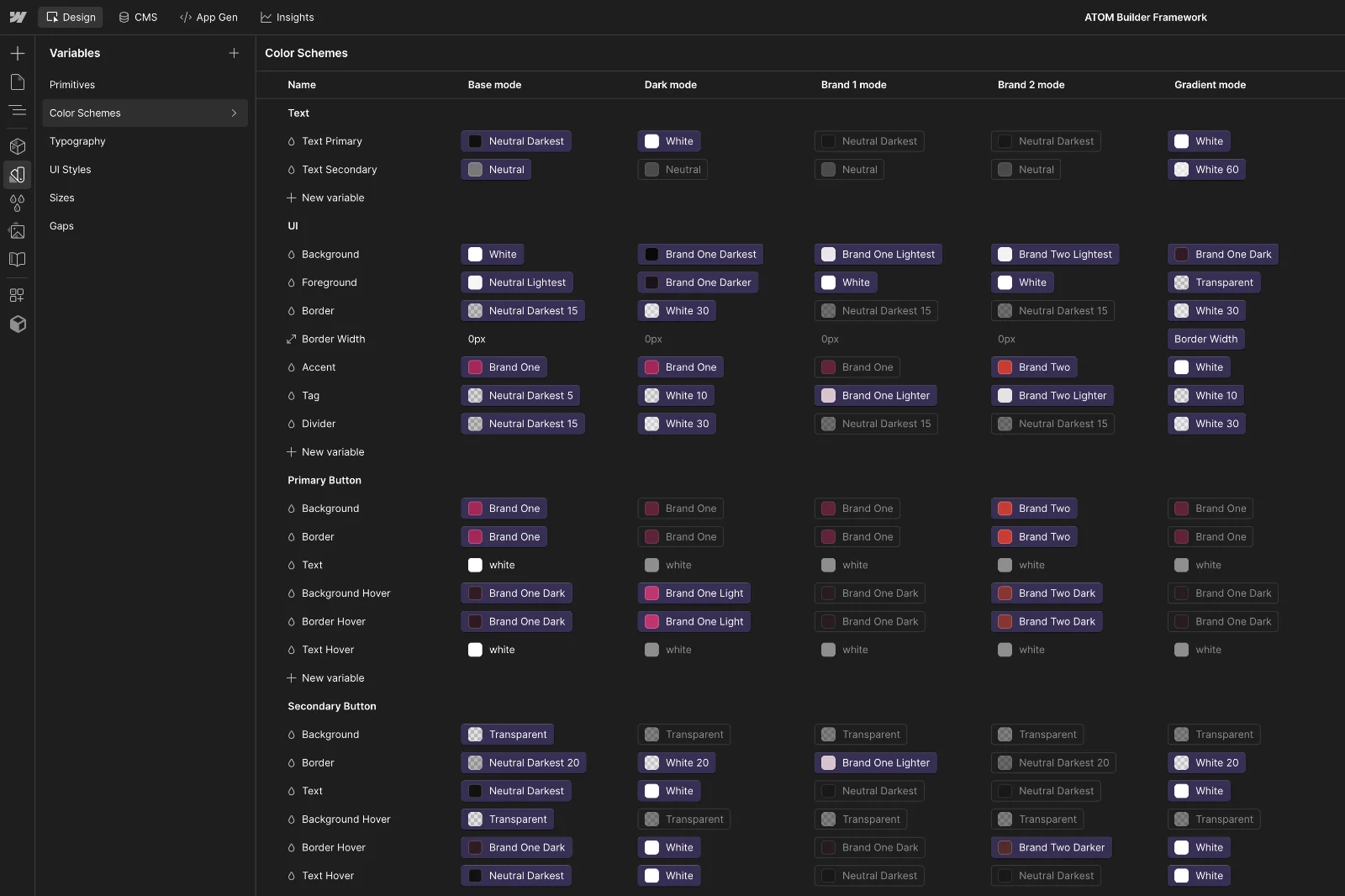Open the Navigator panel
The width and height of the screenshot is (1345, 896).
coord(18,110)
